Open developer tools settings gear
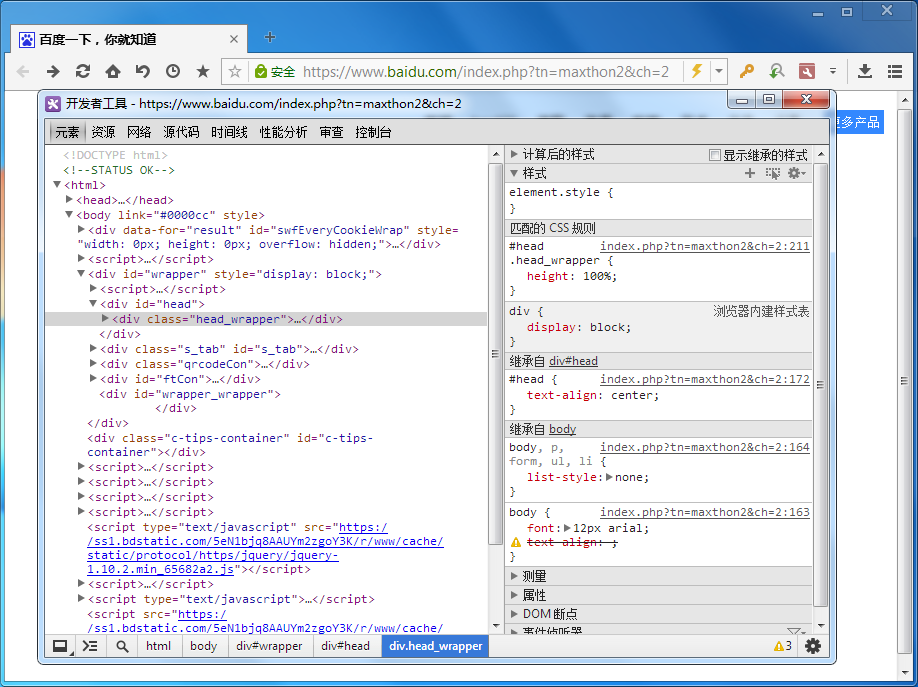 813,646
